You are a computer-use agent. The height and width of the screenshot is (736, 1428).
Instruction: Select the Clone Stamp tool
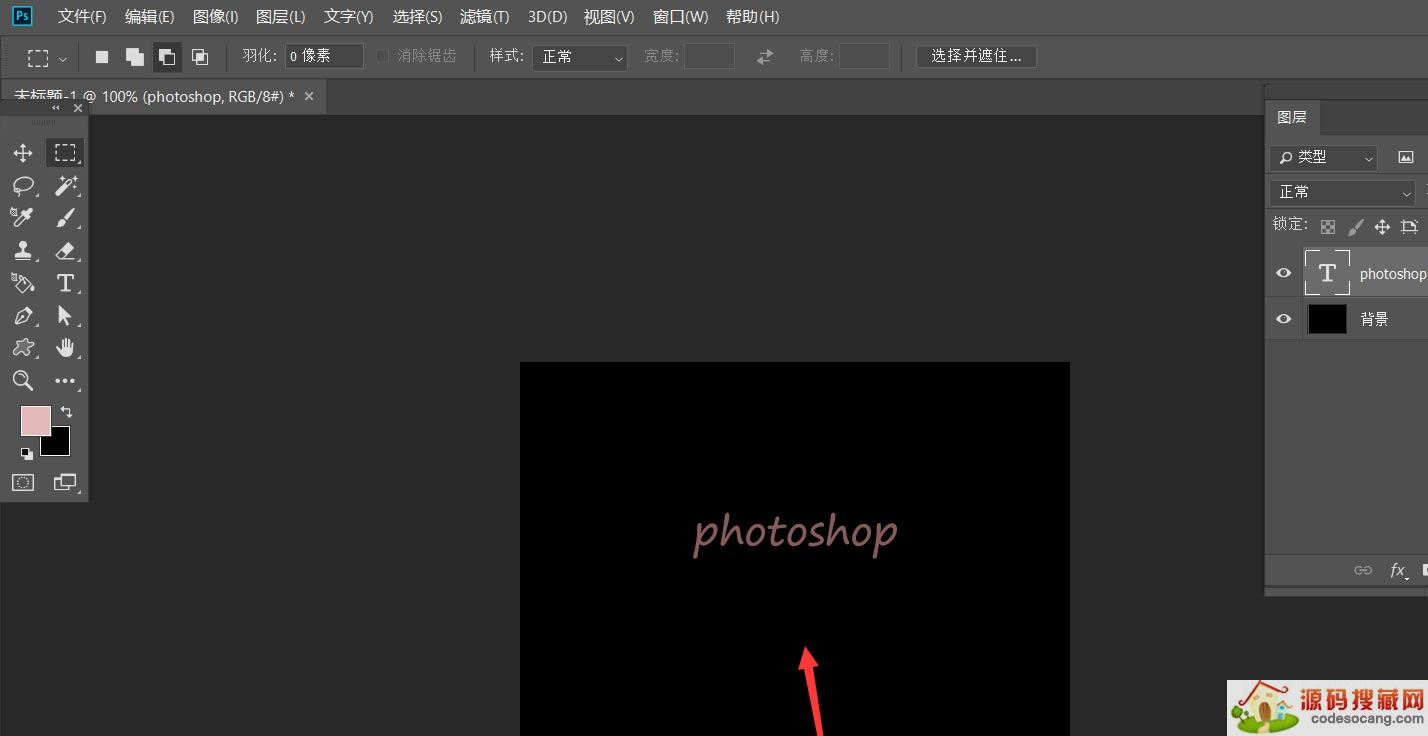(x=23, y=251)
